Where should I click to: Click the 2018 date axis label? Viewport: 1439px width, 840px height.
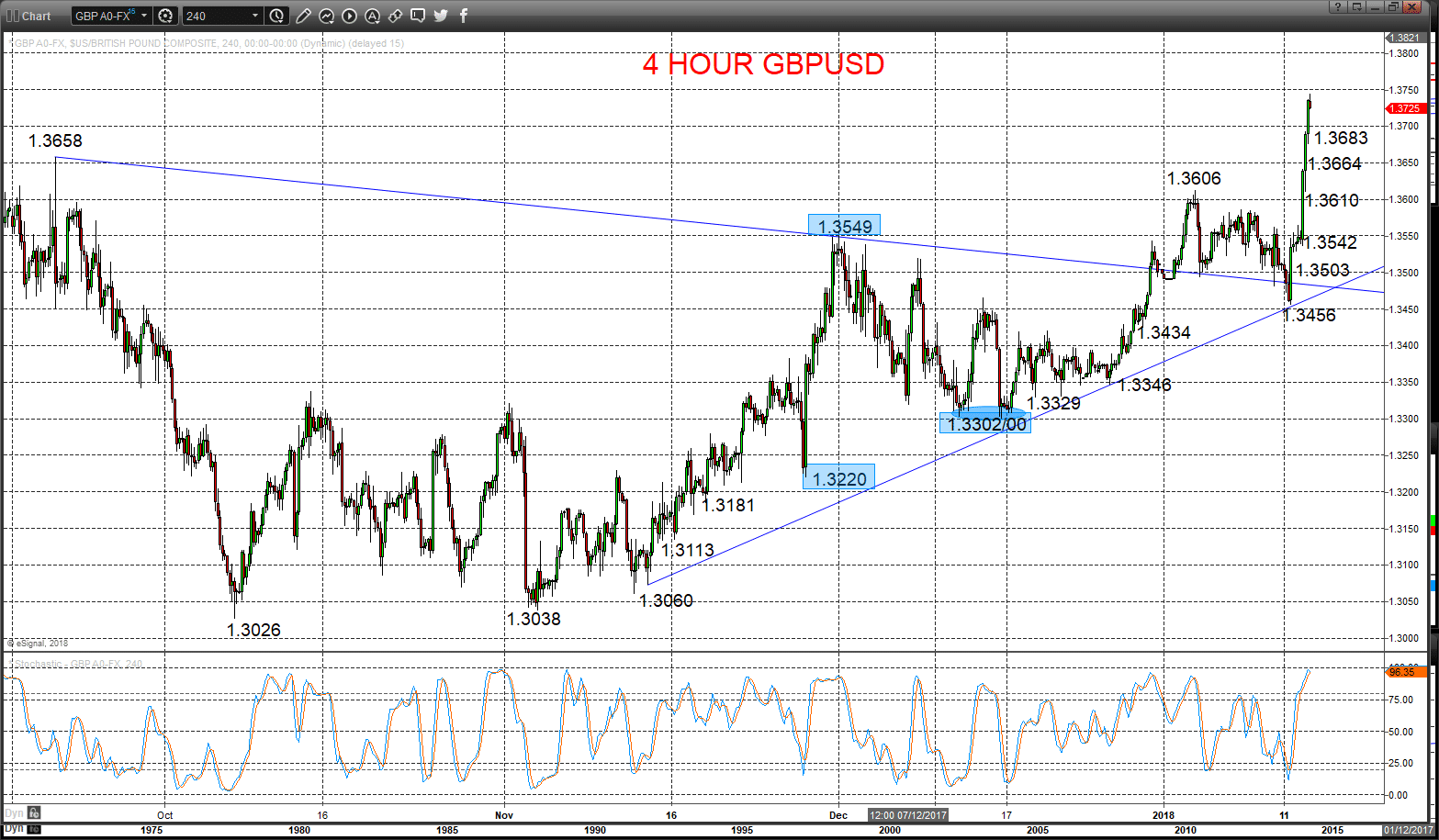click(x=1164, y=814)
